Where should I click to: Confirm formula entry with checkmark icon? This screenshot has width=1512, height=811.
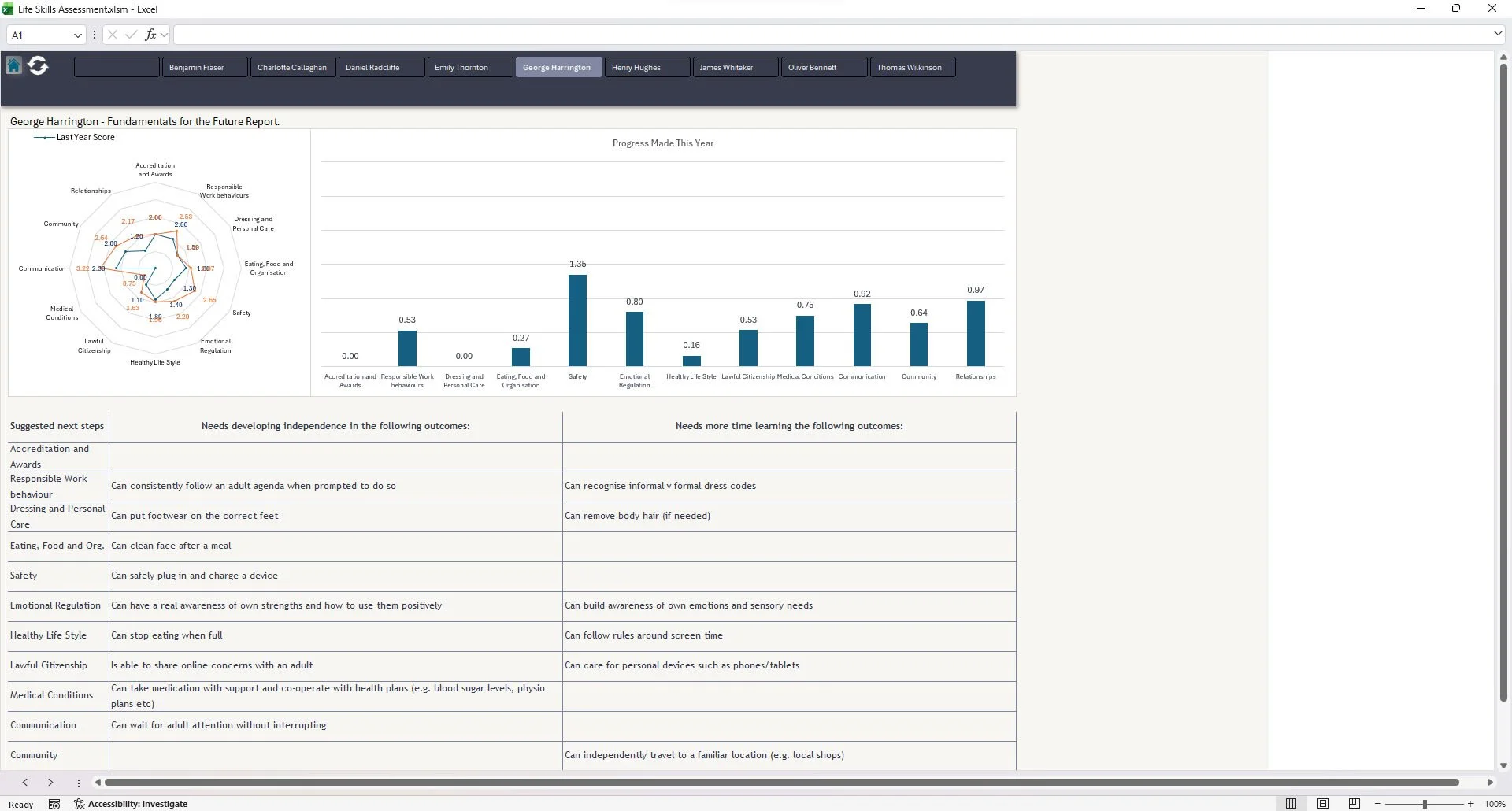[x=131, y=35]
